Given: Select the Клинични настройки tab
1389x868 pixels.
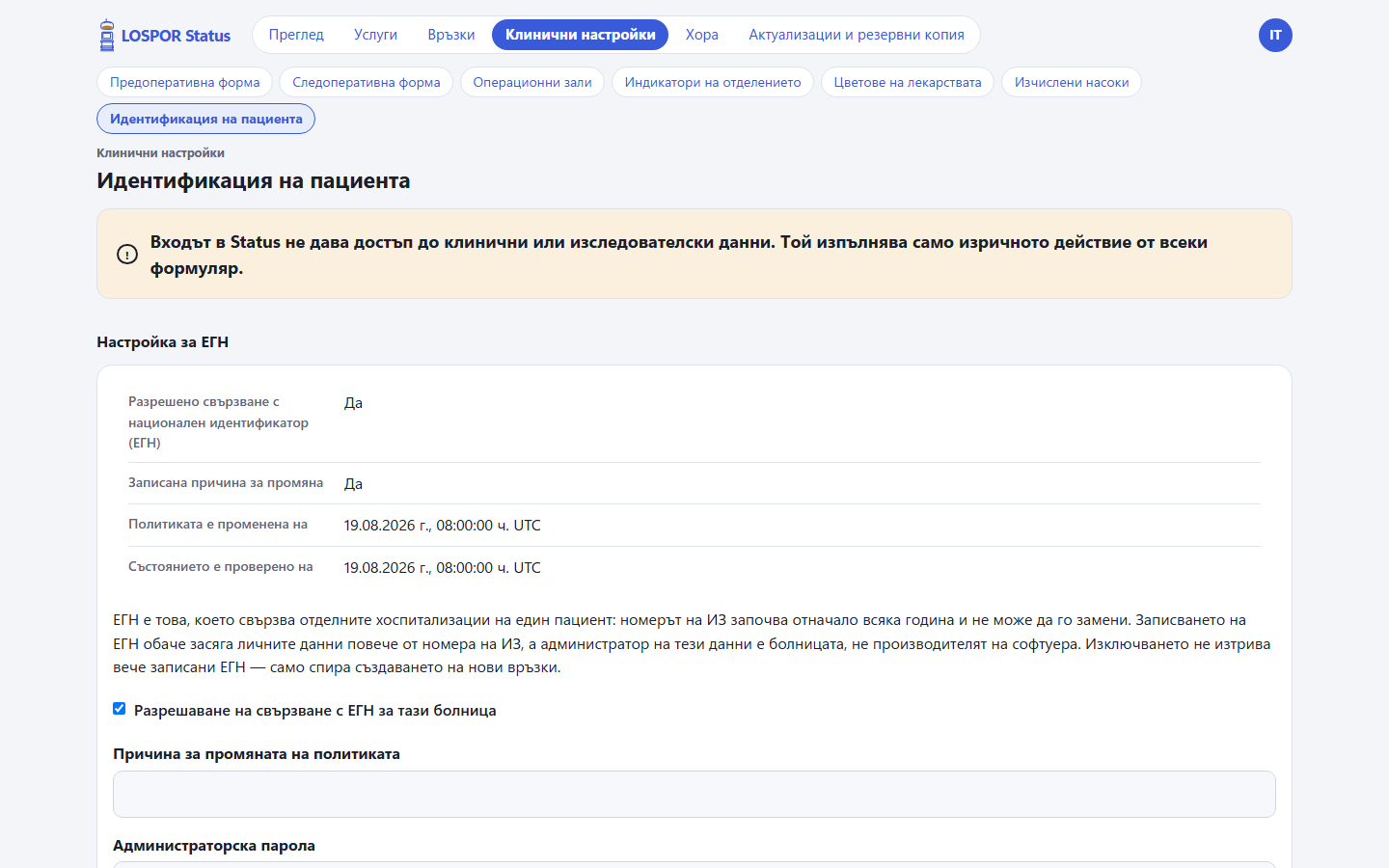Looking at the screenshot, I should point(580,35).
